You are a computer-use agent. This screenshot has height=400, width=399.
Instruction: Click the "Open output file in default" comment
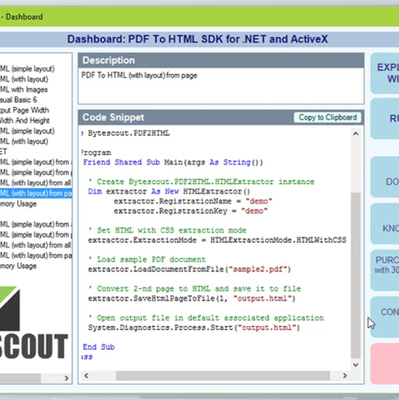tap(206, 318)
